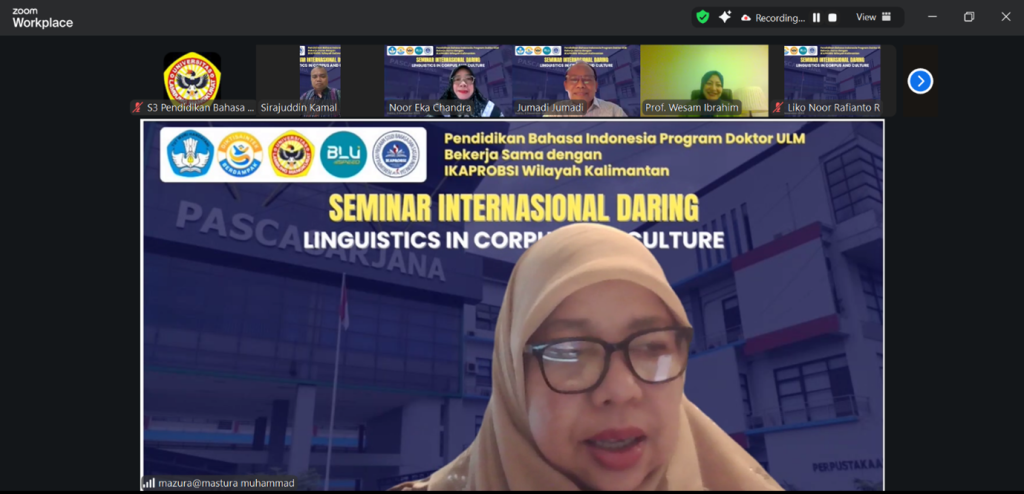Show next participants with blue arrow
Image resolution: width=1024 pixels, height=494 pixels.
(920, 81)
